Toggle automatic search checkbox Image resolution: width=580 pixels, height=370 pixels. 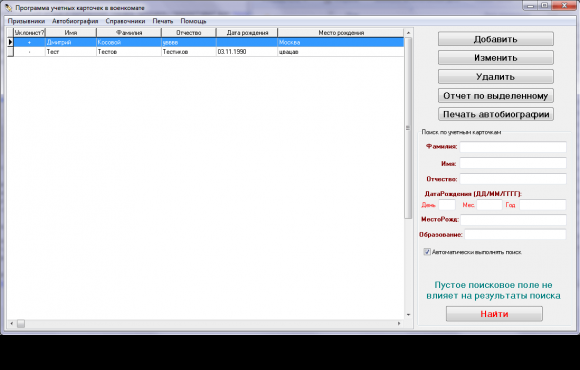click(427, 252)
